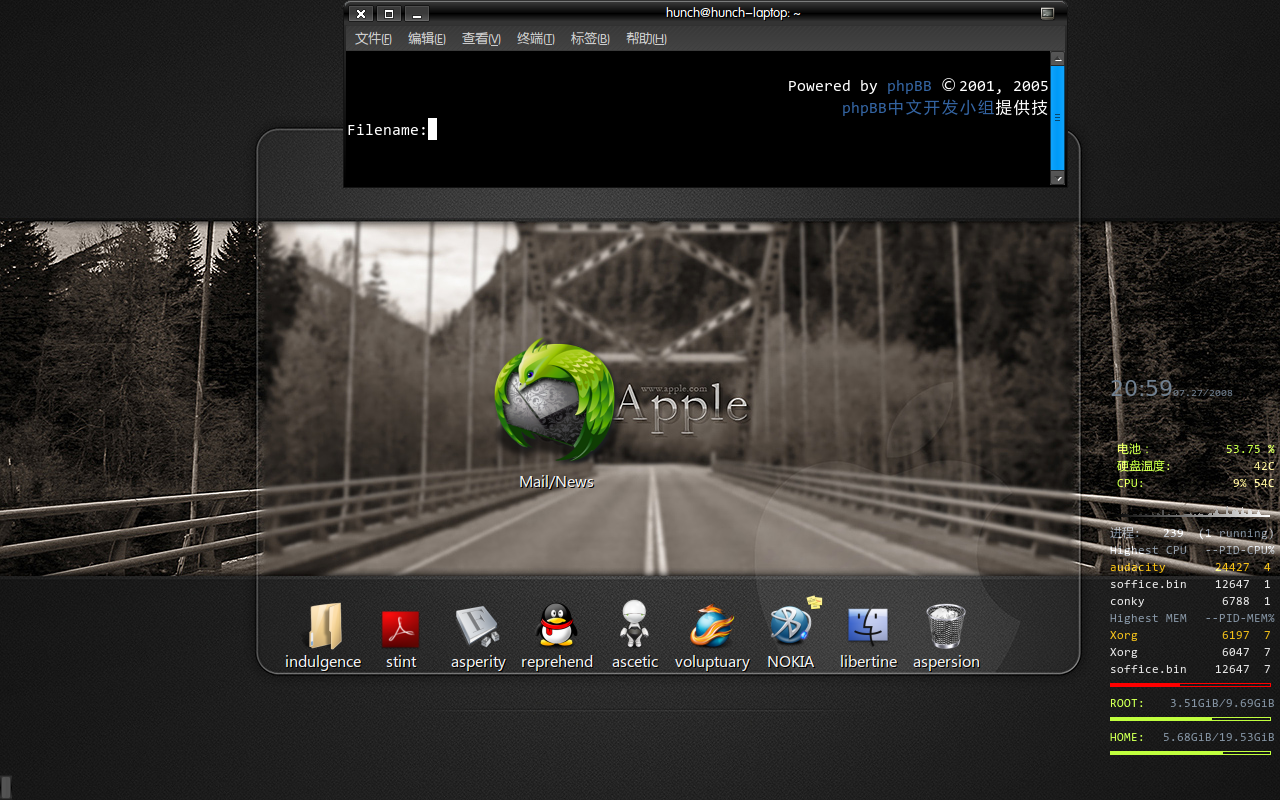This screenshot has width=1280, height=800.
Task: Click the terminal scrollbar down arrow
Action: 1058,178
